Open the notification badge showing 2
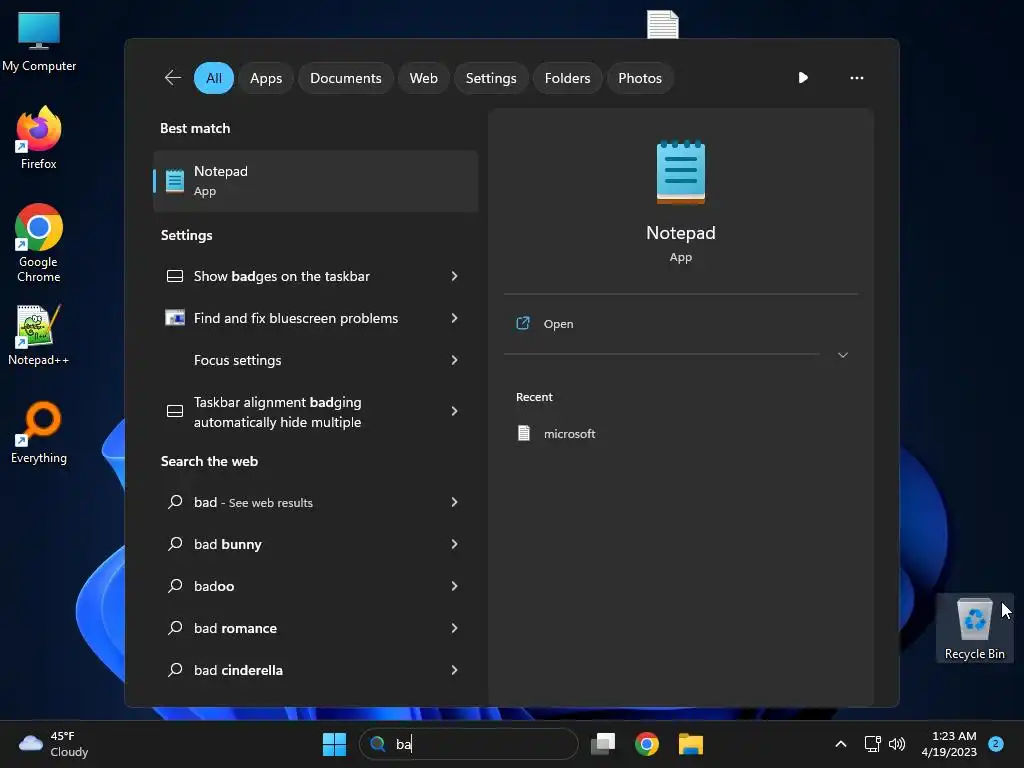Image resolution: width=1024 pixels, height=768 pixels. tap(996, 743)
